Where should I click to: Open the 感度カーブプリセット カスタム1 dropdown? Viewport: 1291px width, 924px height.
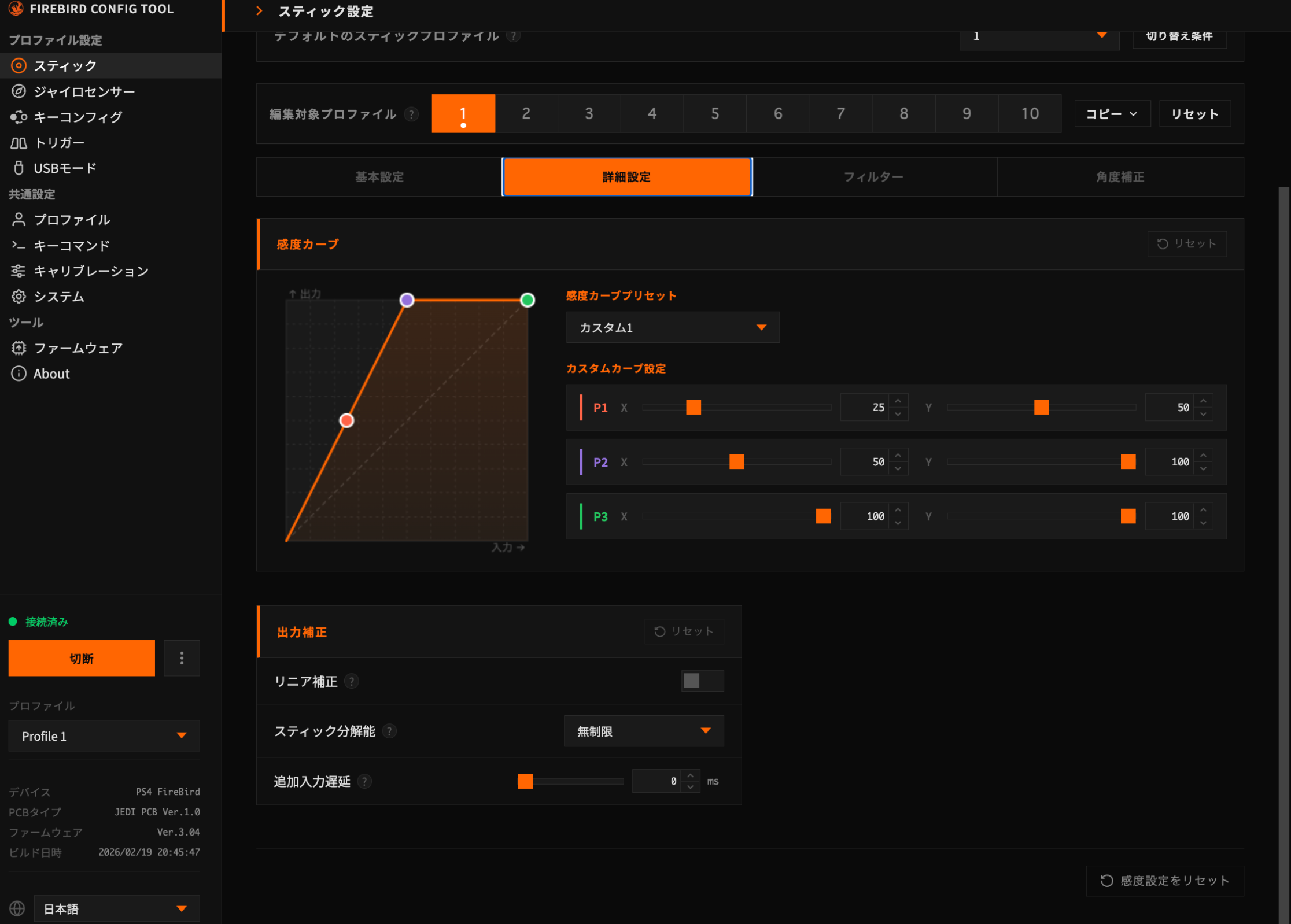672,327
